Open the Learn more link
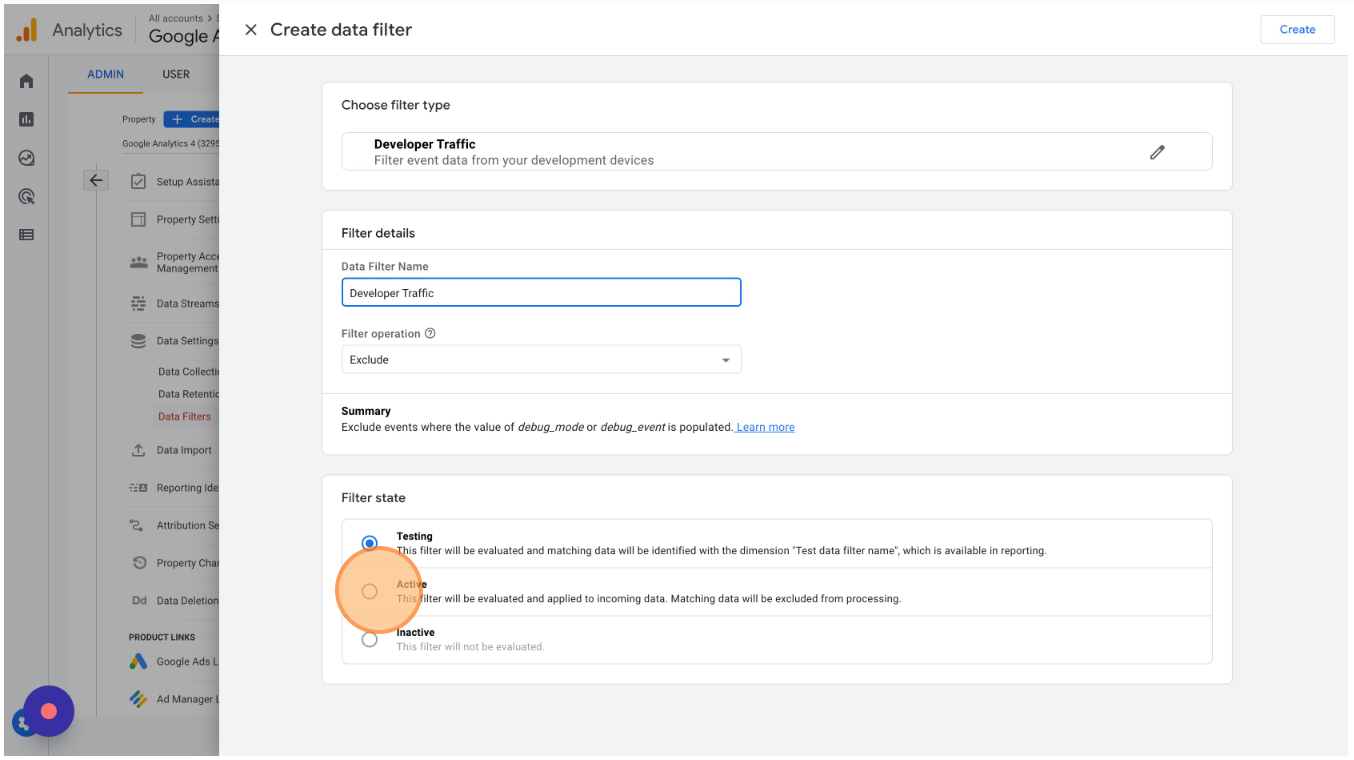The image size is (1354, 760). [766, 427]
